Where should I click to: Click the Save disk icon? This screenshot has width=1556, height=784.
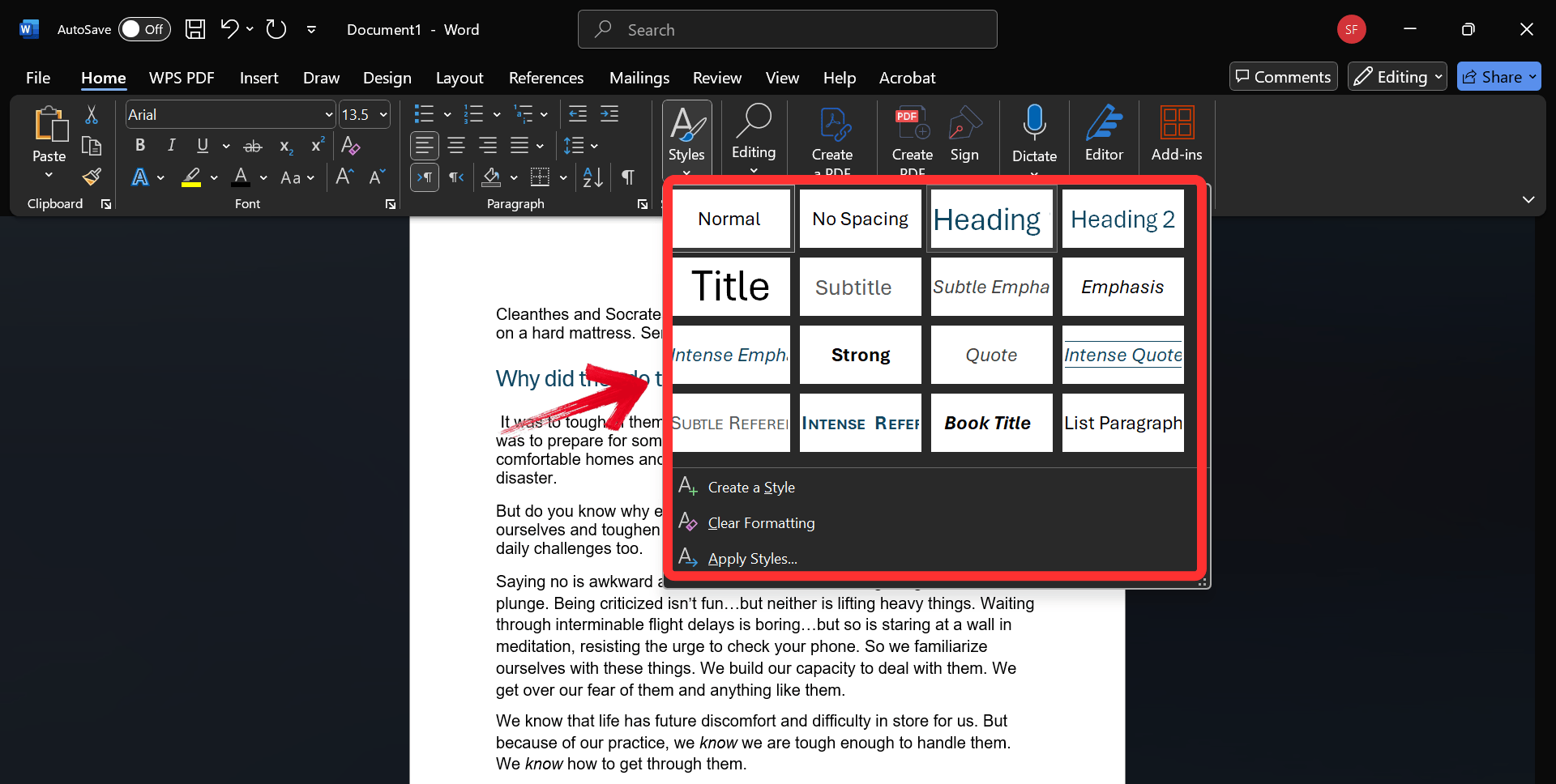click(195, 30)
